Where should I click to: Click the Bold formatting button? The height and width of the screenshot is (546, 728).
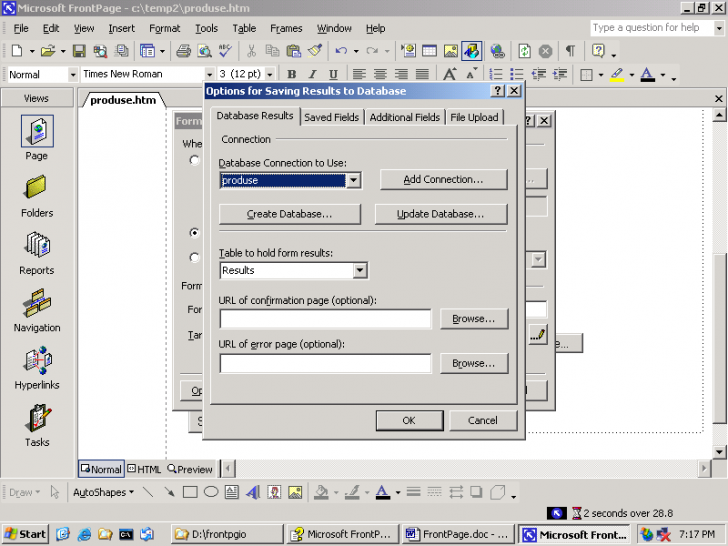291,75
